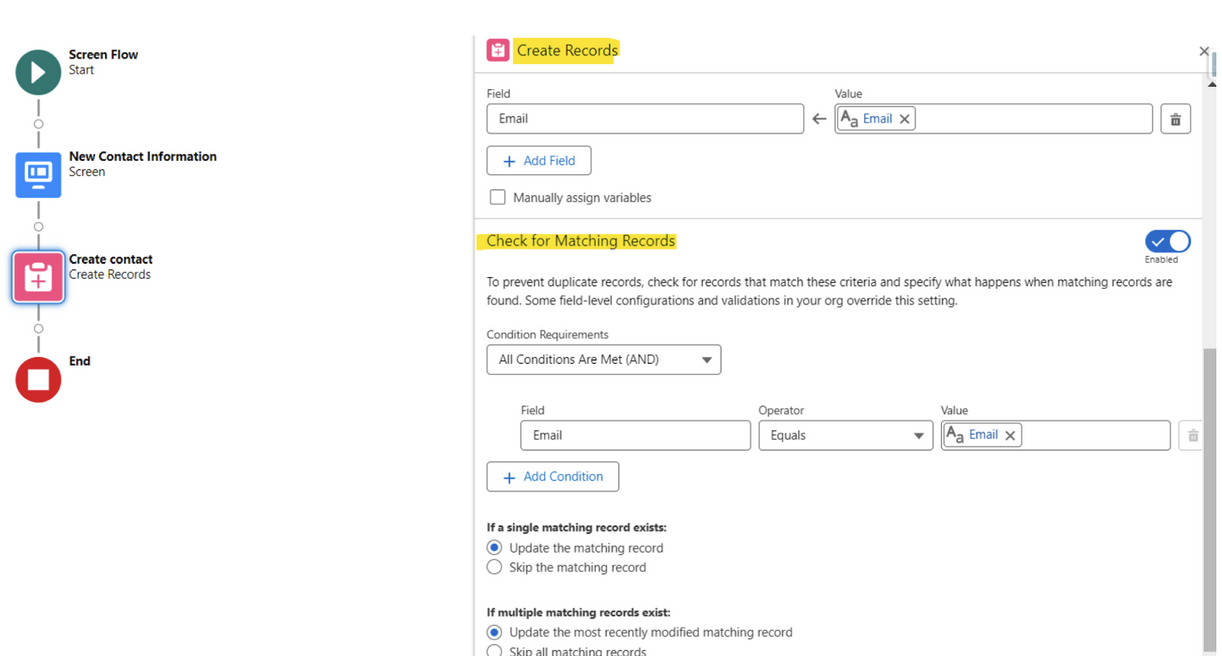Open the Create contact Create Records node
The height and width of the screenshot is (656, 1222).
tap(37, 277)
